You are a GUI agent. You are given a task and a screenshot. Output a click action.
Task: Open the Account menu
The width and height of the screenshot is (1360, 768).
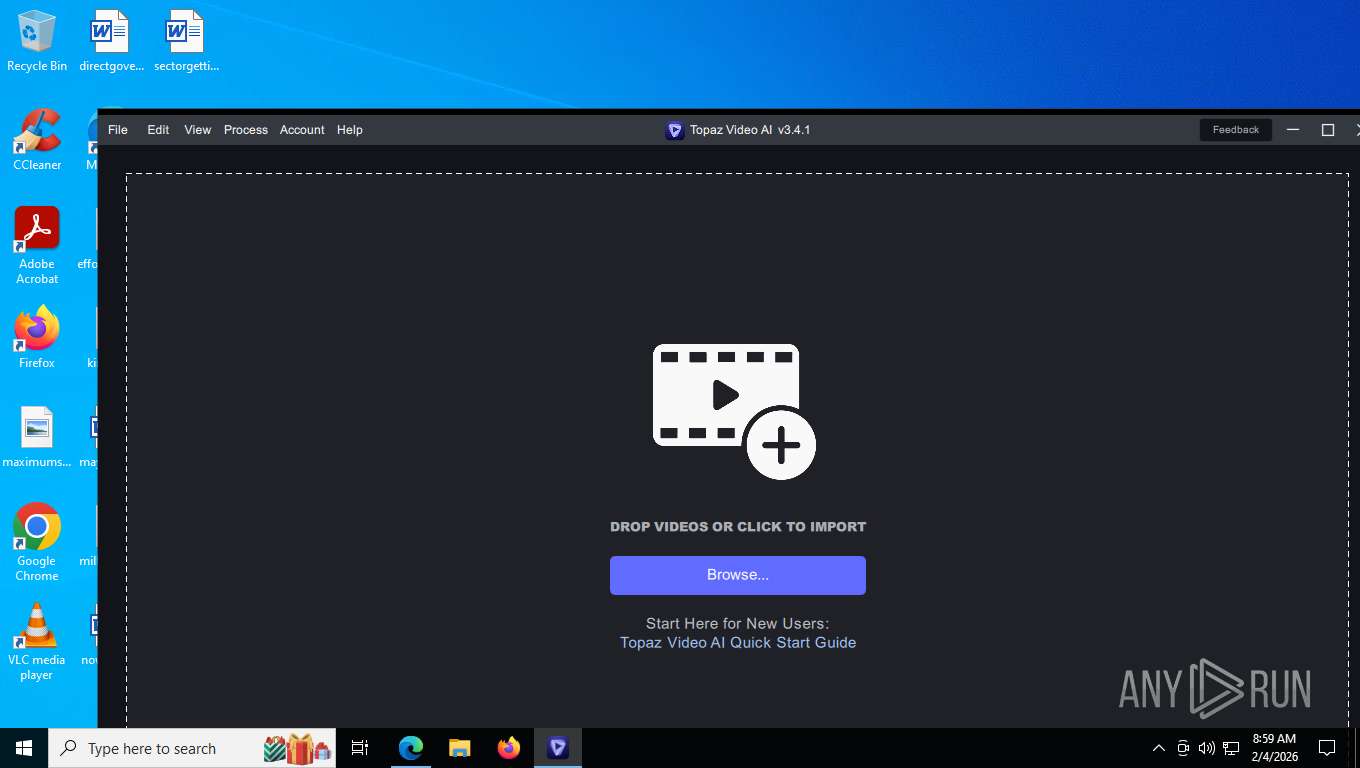point(302,130)
